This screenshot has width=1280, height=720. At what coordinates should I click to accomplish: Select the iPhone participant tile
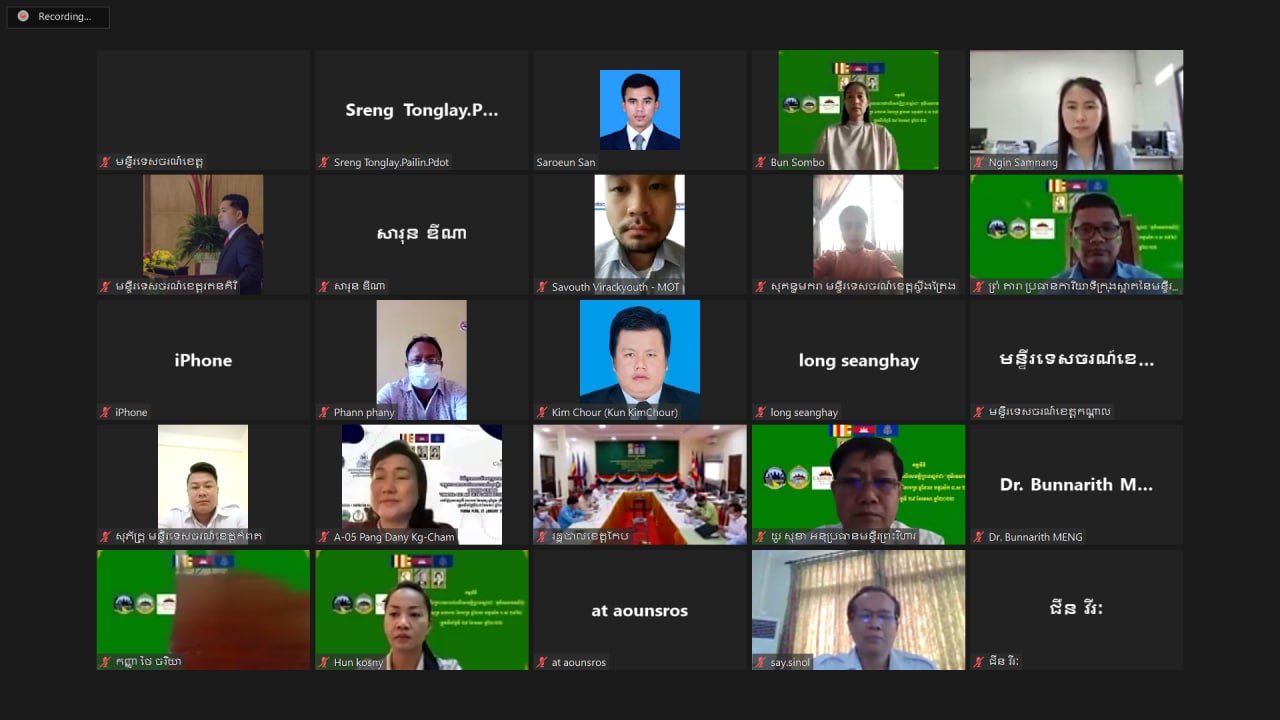click(x=204, y=360)
